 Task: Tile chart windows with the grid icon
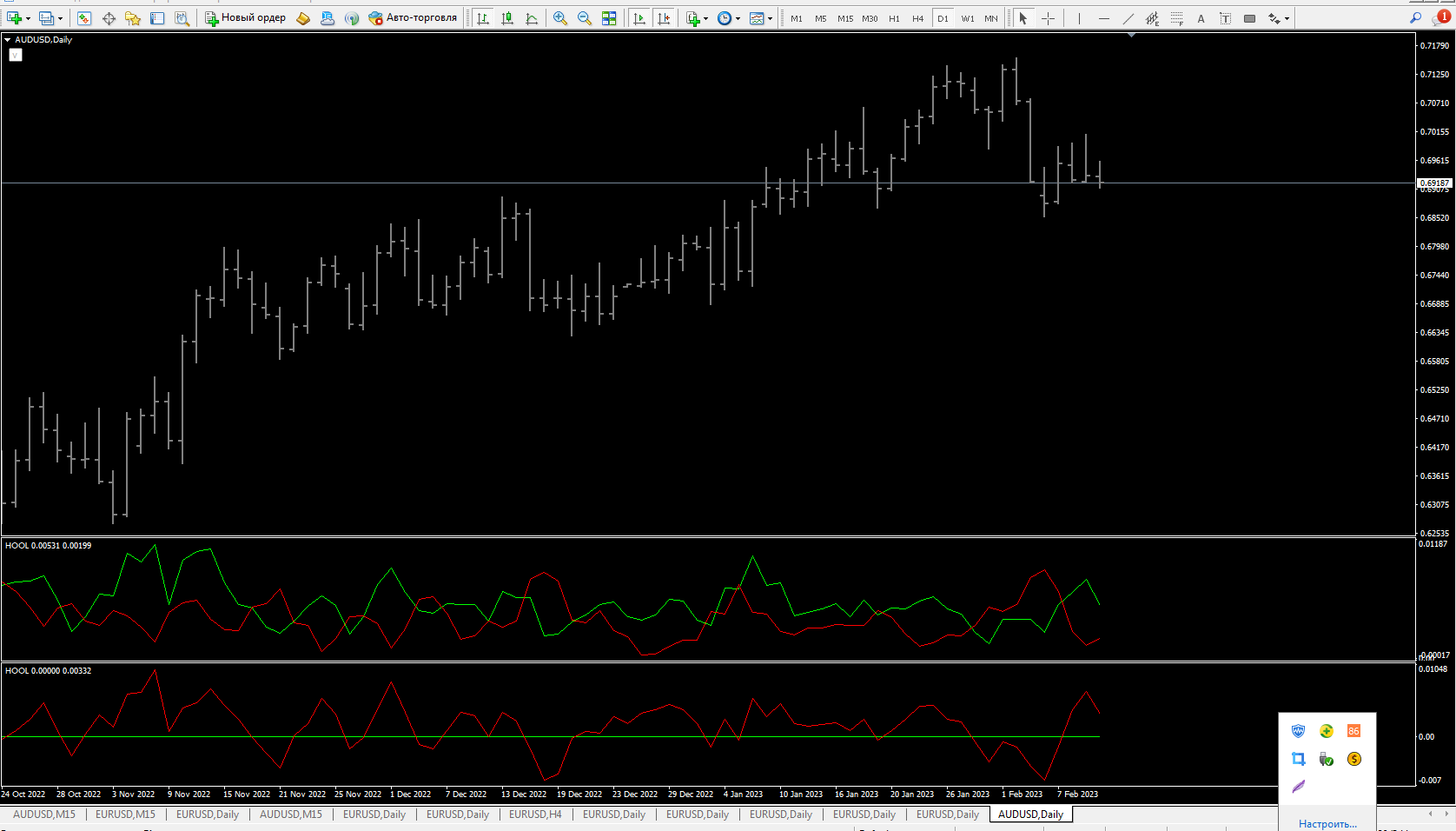609,18
